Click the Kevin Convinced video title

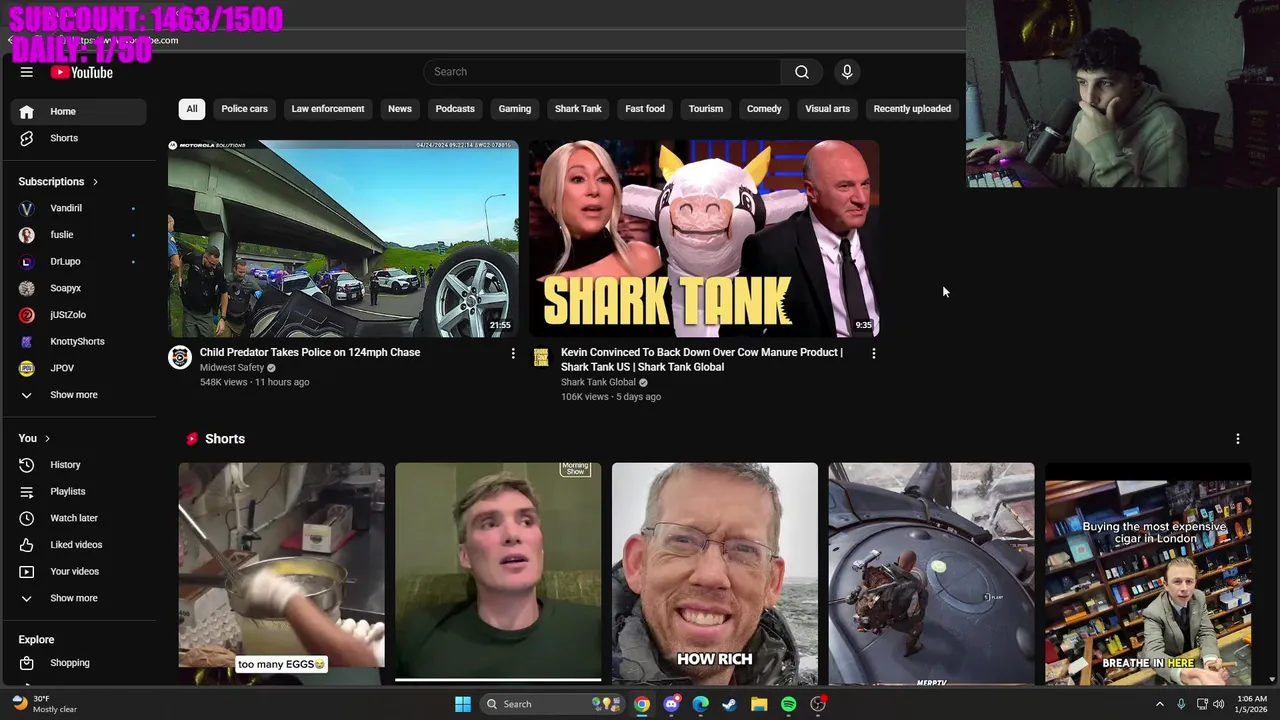coord(702,359)
